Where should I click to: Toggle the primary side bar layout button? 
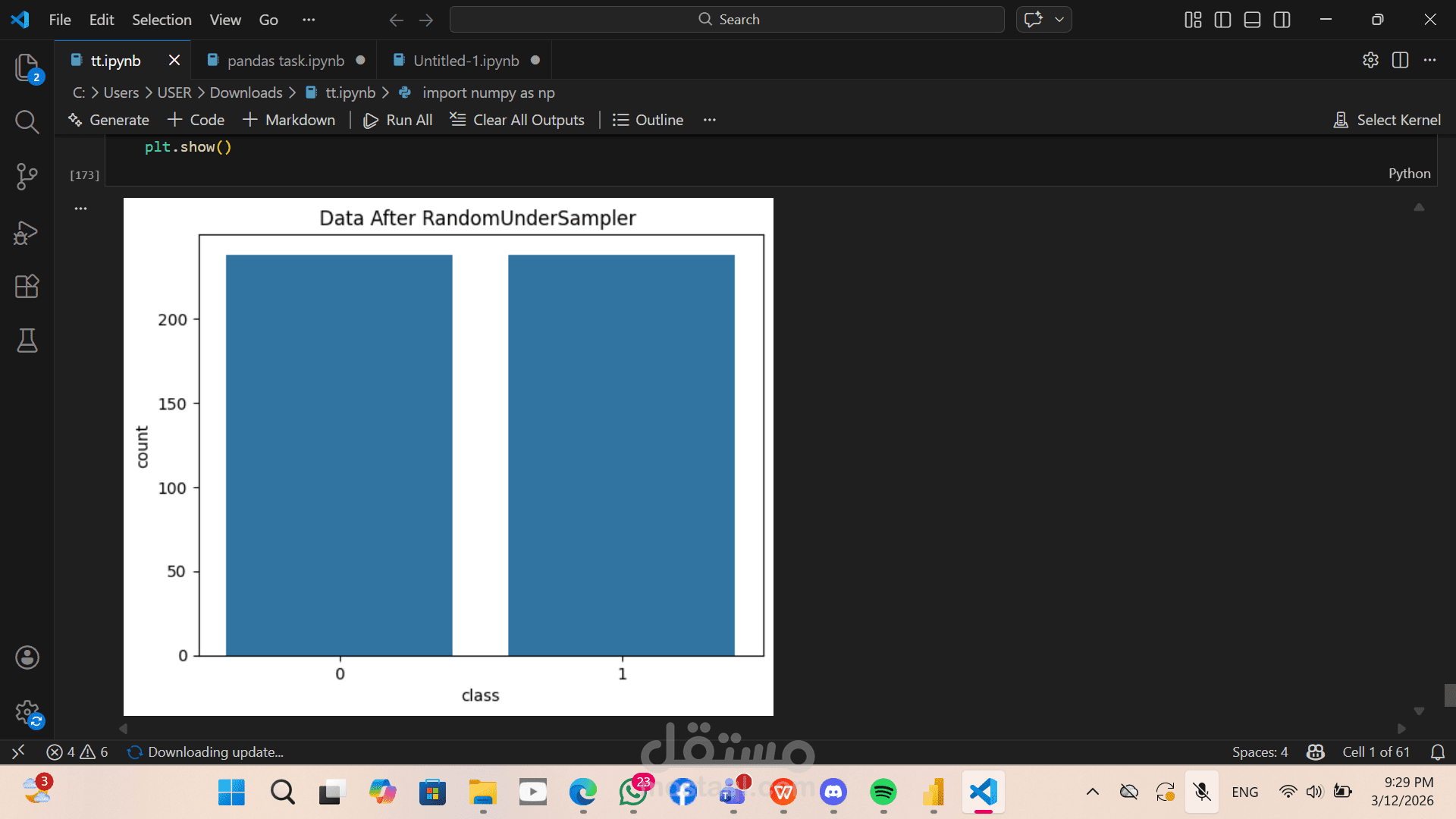coord(1222,20)
